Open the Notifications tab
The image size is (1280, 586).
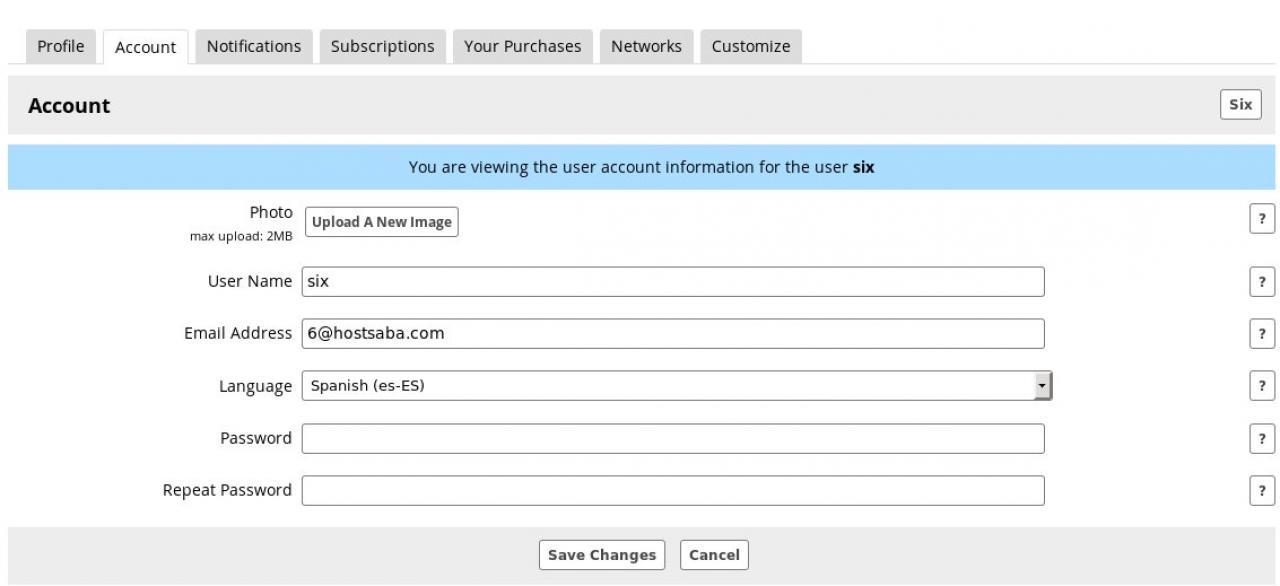coord(254,46)
